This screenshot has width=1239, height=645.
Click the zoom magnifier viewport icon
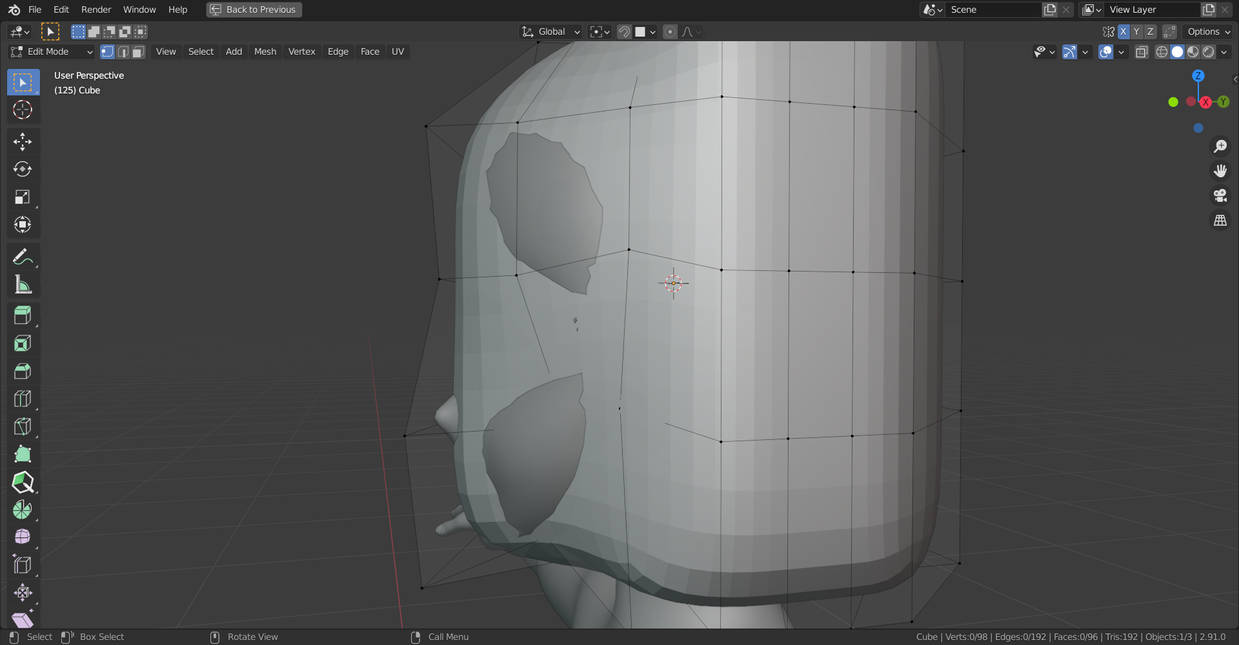click(1220, 147)
